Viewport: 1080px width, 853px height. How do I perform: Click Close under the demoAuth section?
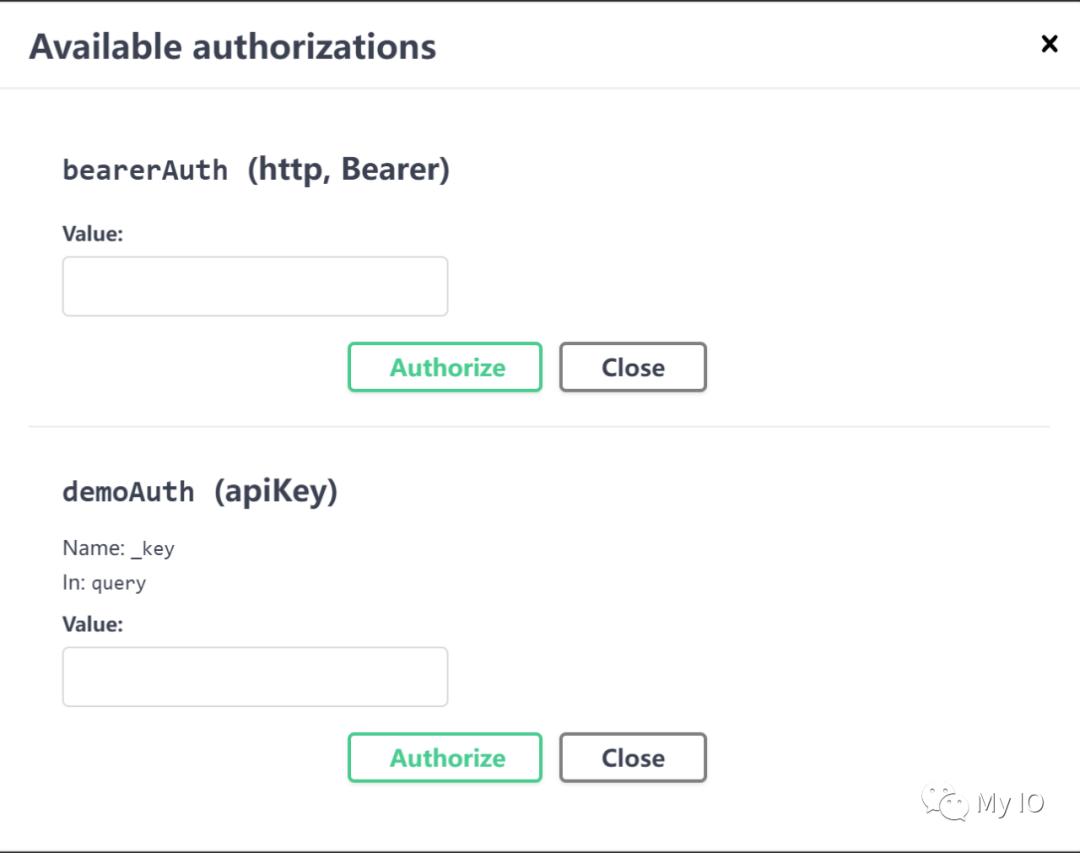coord(633,758)
